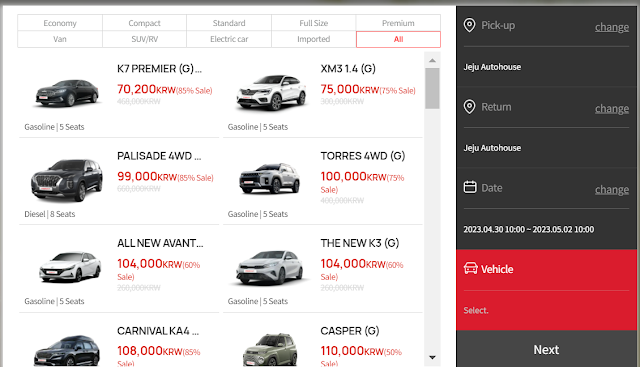Select the Imported category tab
640x367 pixels.
(313, 39)
